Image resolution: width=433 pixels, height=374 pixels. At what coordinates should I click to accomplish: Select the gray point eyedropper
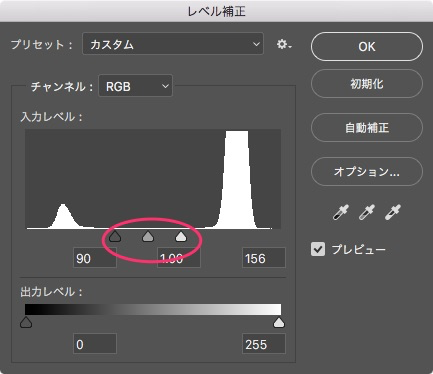pyautogui.click(x=367, y=212)
